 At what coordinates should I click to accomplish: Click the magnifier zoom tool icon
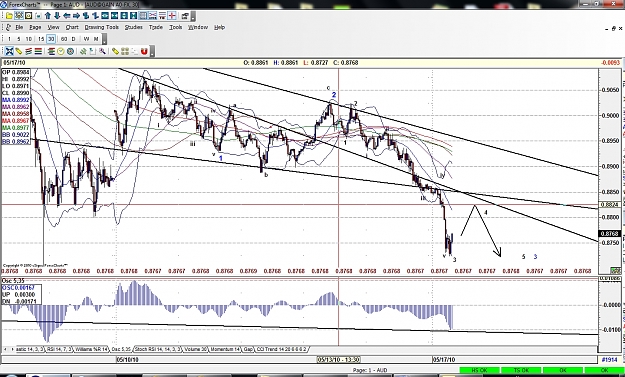tap(102, 51)
